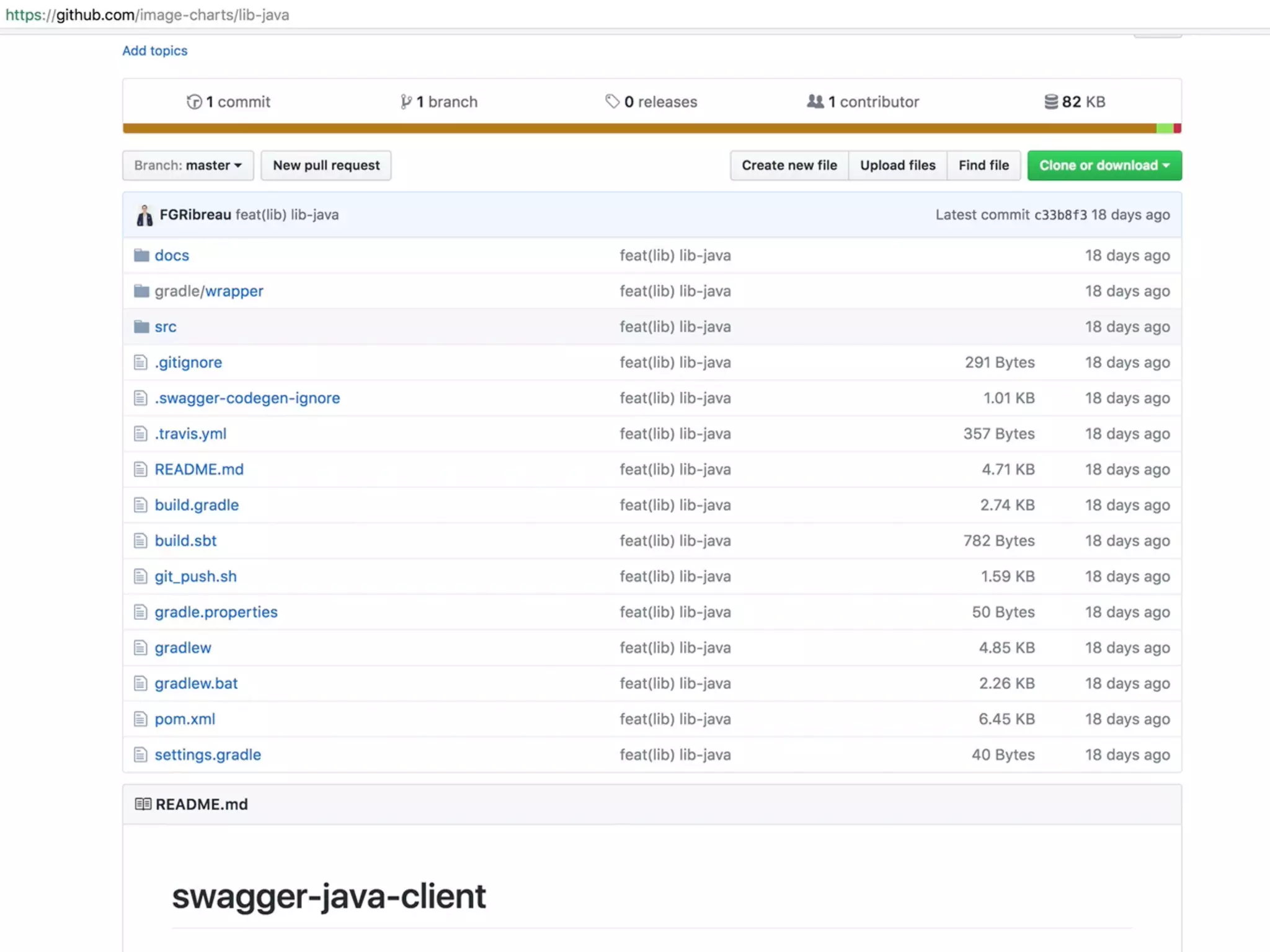Click the language breakdown color bar
Viewport: 1270px width, 952px height.
point(639,128)
